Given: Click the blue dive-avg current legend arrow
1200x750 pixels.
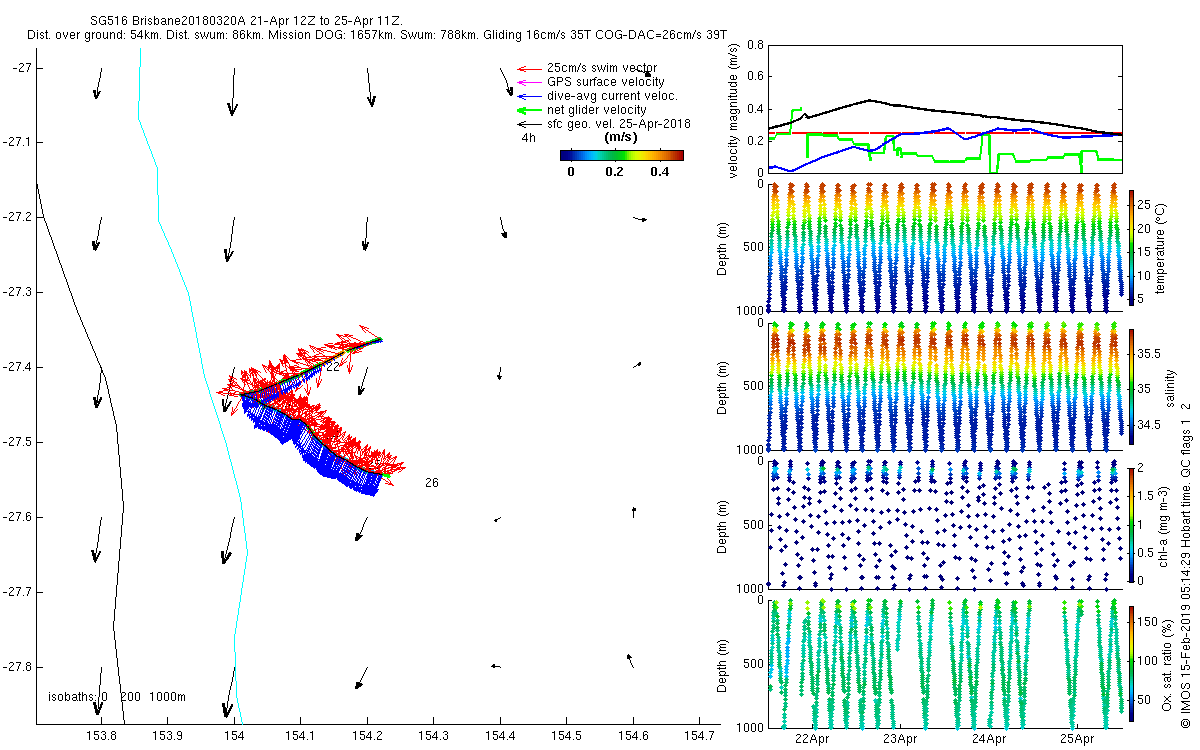Looking at the screenshot, I should [529, 96].
